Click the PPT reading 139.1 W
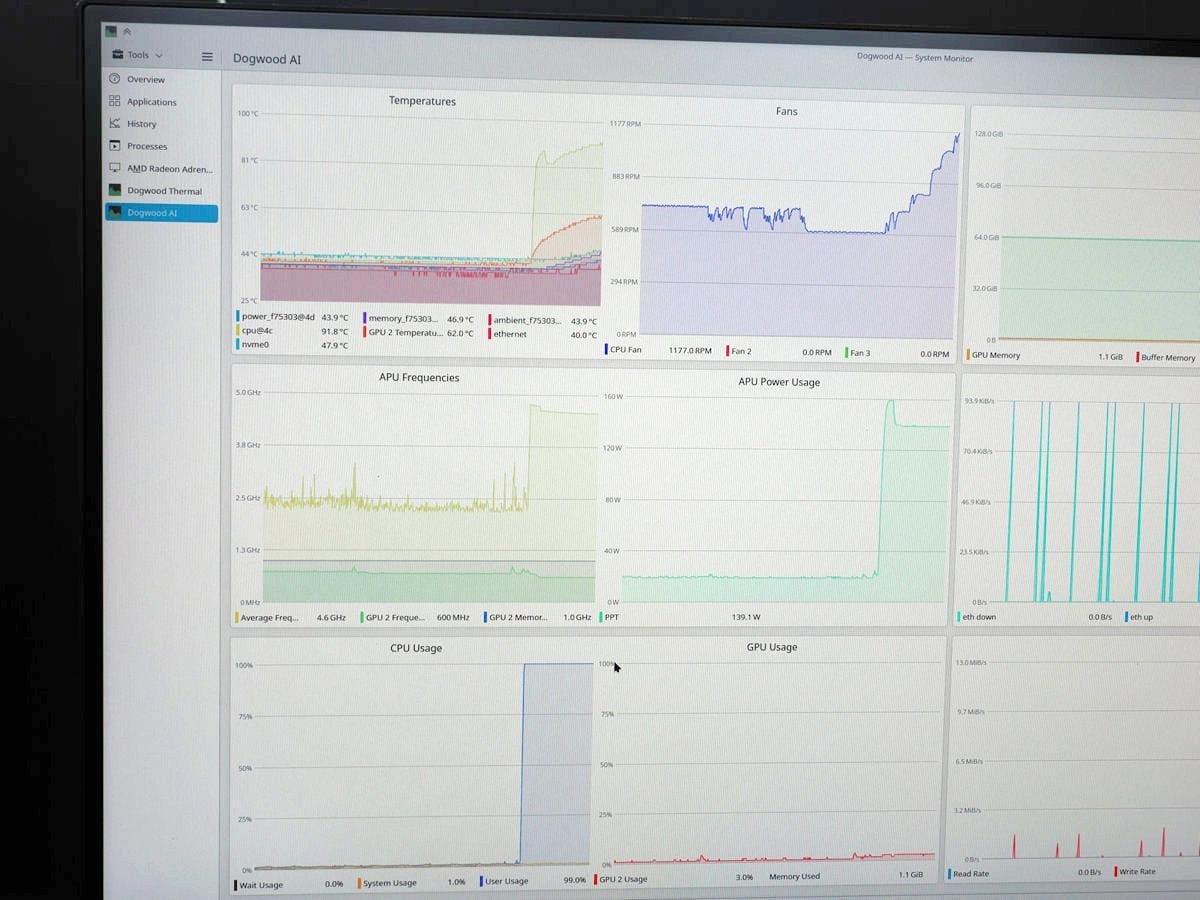This screenshot has height=900, width=1200. pos(746,617)
